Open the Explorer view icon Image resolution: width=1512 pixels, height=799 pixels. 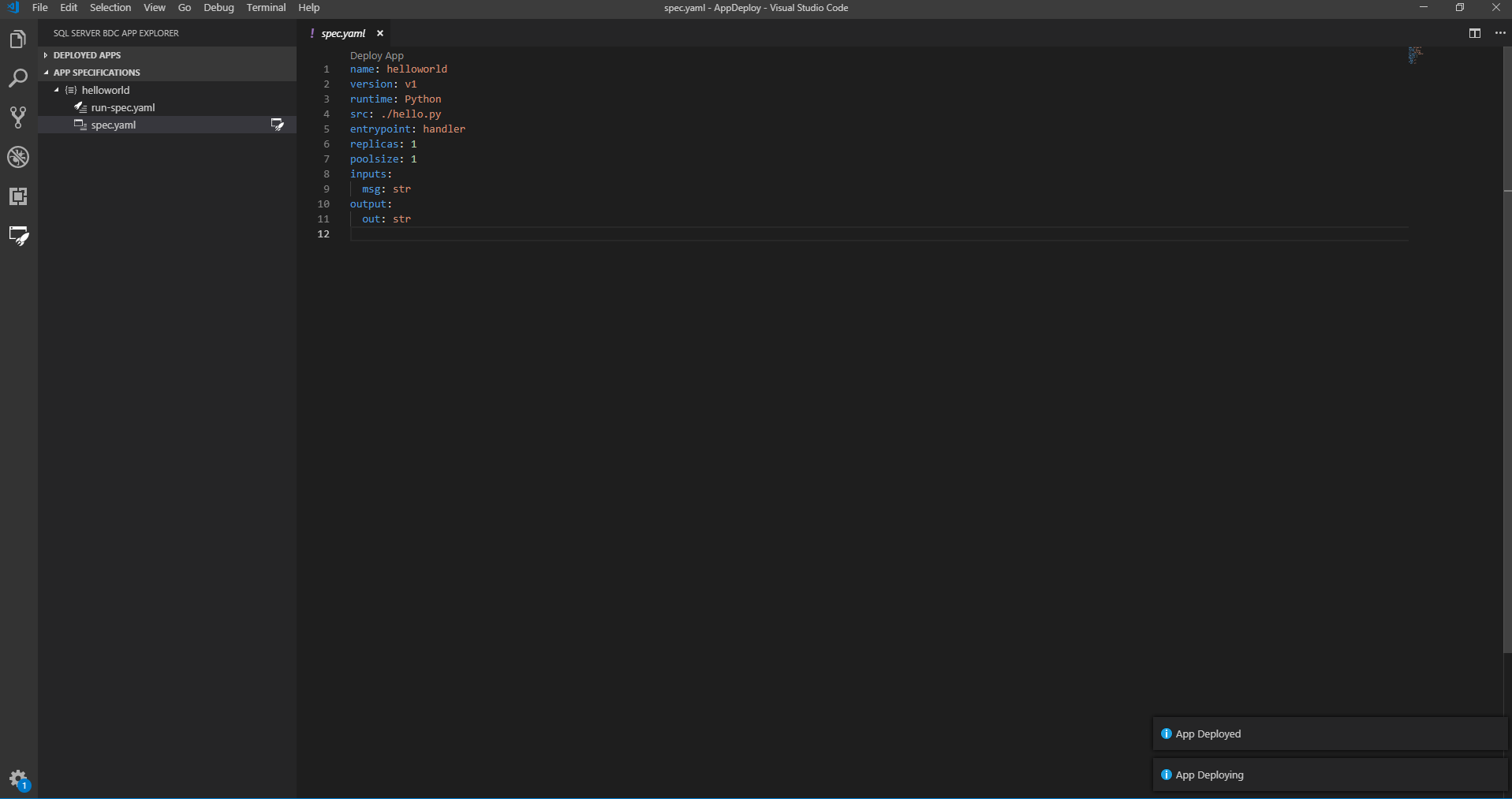(17, 38)
